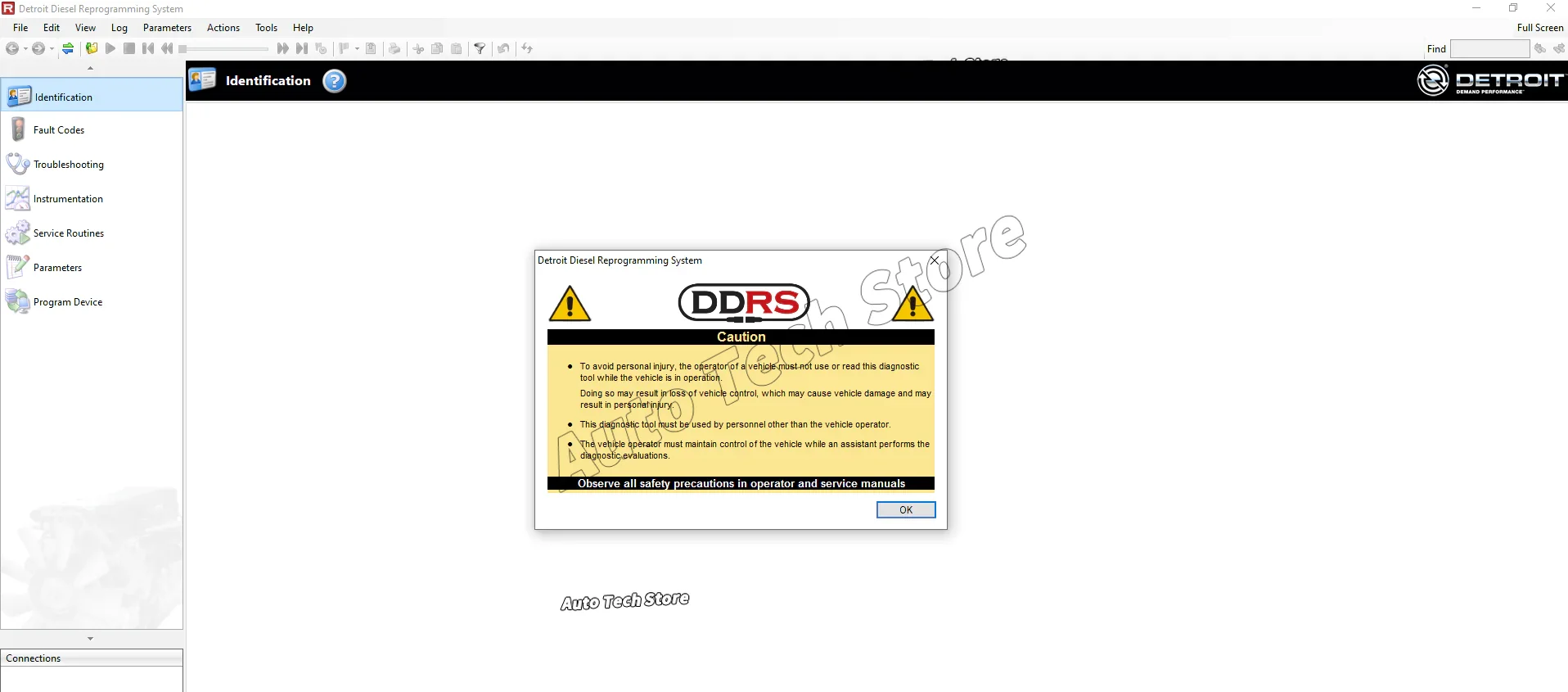Viewport: 1568px width, 692px height.
Task: Click the Full Screen link
Action: coord(1539,27)
